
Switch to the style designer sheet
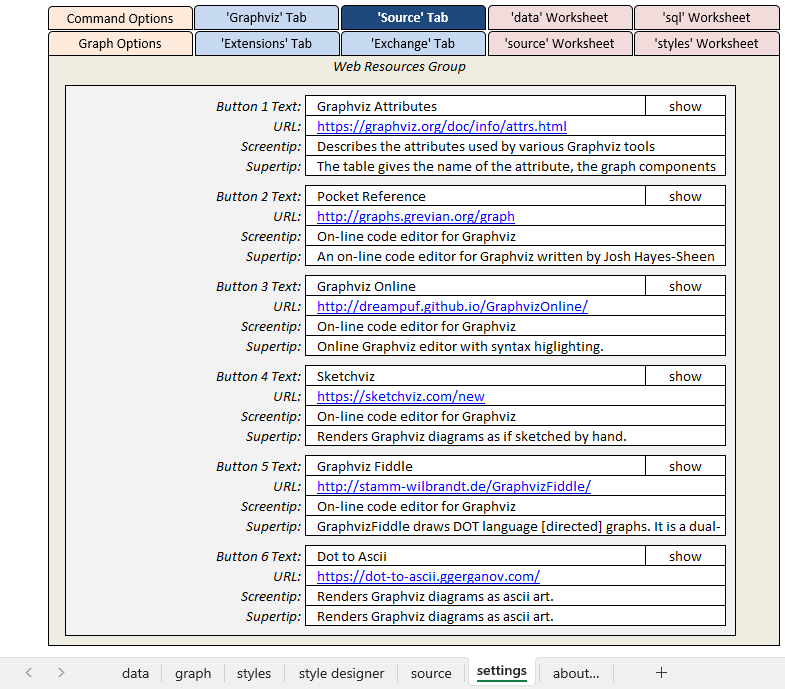tap(341, 673)
